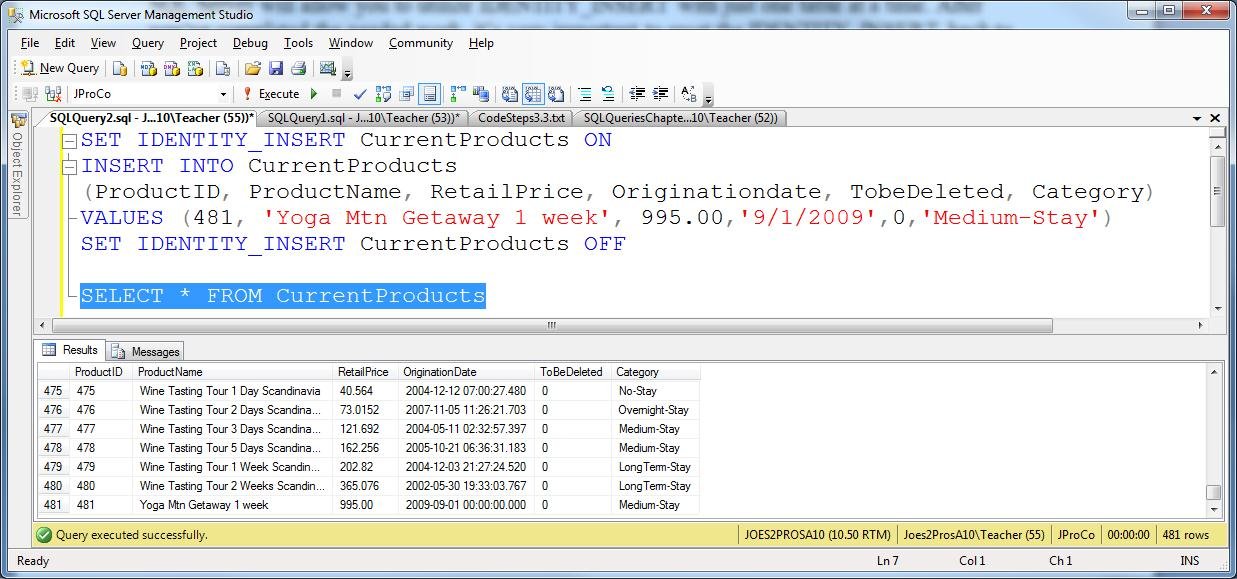Comment out the selected lines
This screenshot has height=579, width=1237.
[x=585, y=94]
